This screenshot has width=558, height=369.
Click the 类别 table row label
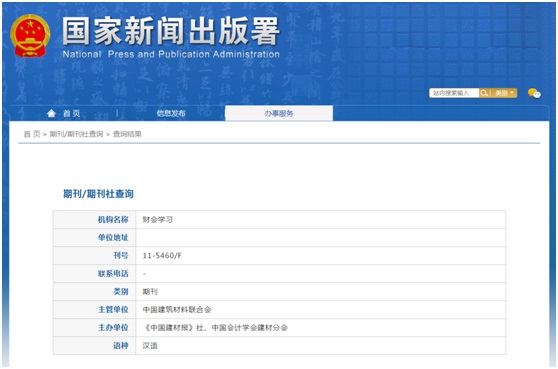(121, 291)
